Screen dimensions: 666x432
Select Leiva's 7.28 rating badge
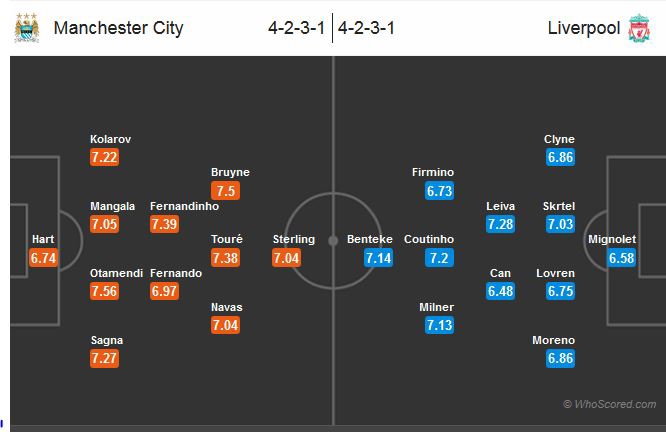click(x=500, y=224)
